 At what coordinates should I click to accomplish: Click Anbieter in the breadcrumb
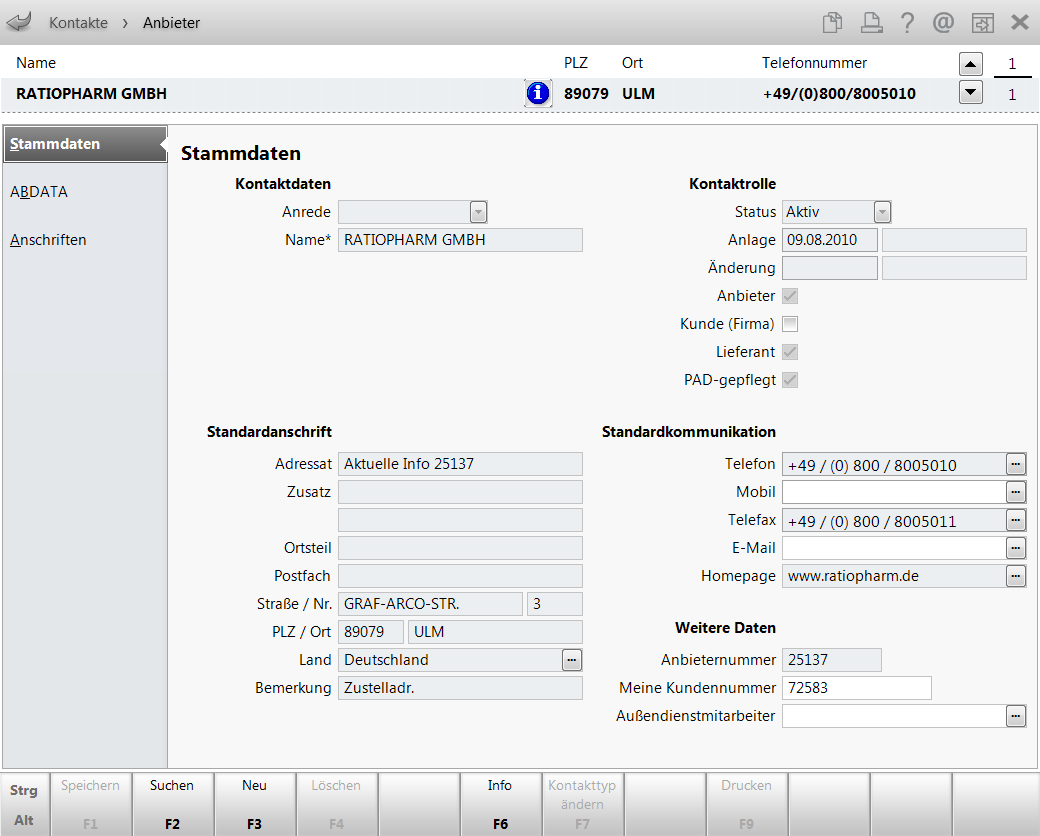coord(171,23)
